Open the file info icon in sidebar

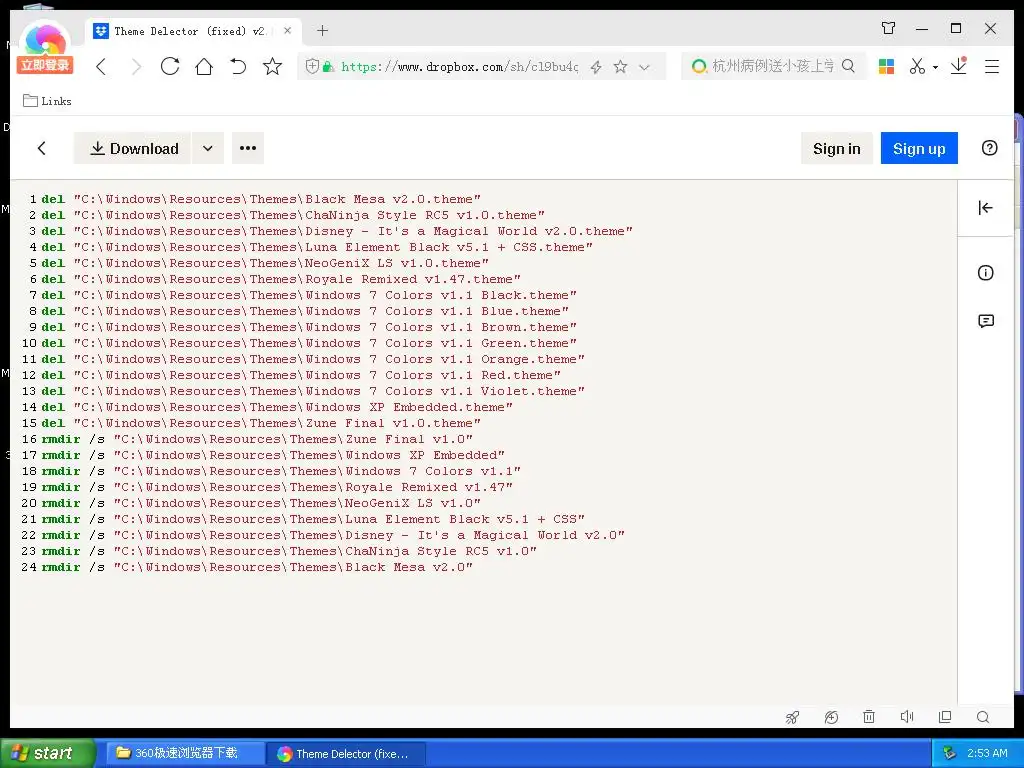(985, 272)
